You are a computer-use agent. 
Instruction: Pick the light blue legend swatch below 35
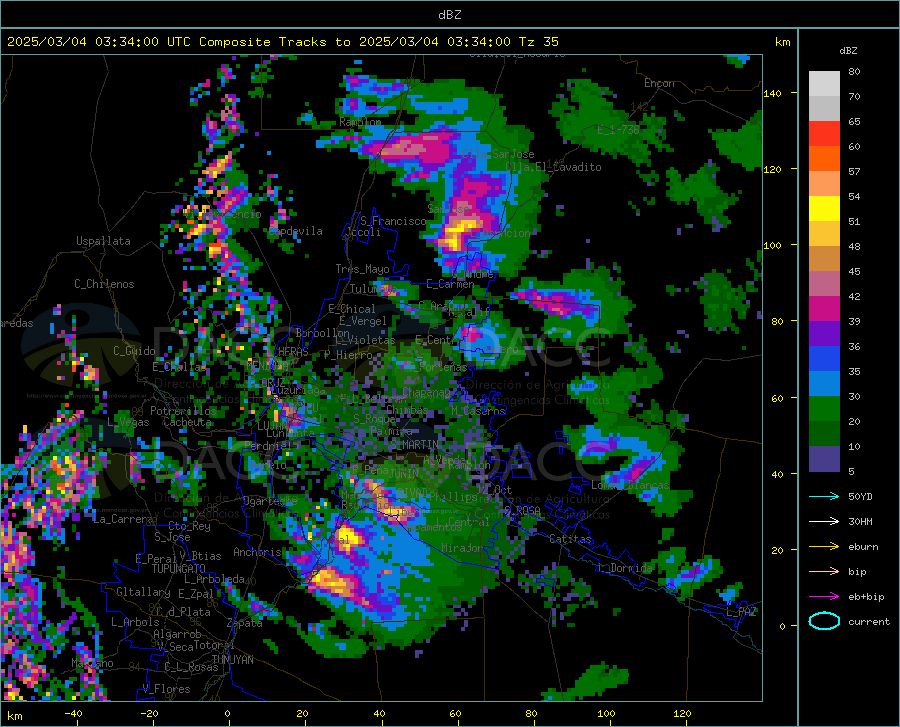(x=824, y=384)
